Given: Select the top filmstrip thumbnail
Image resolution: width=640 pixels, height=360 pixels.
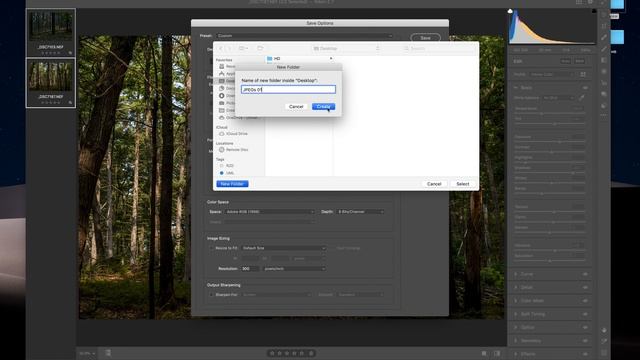Looking at the screenshot, I should [51, 32].
